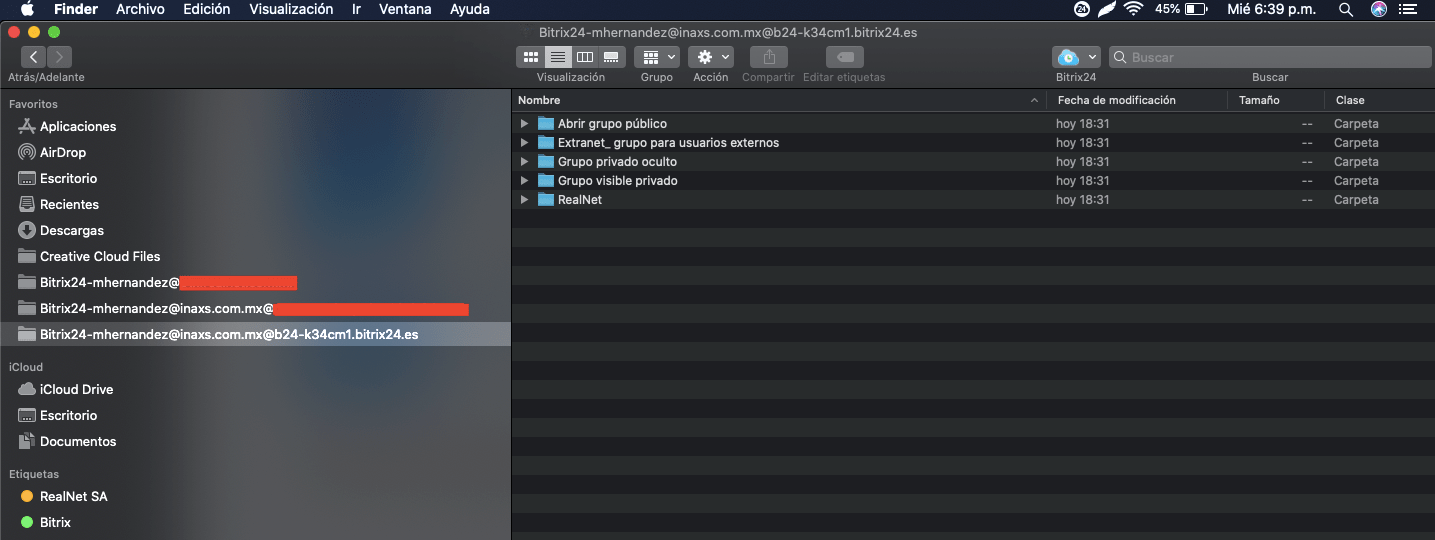The image size is (1435, 540).
Task: Expand Extranet_ grupo para usuarios externos
Action: click(524, 143)
